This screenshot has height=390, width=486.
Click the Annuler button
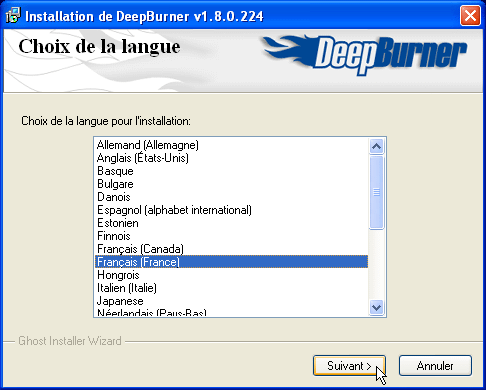click(435, 366)
